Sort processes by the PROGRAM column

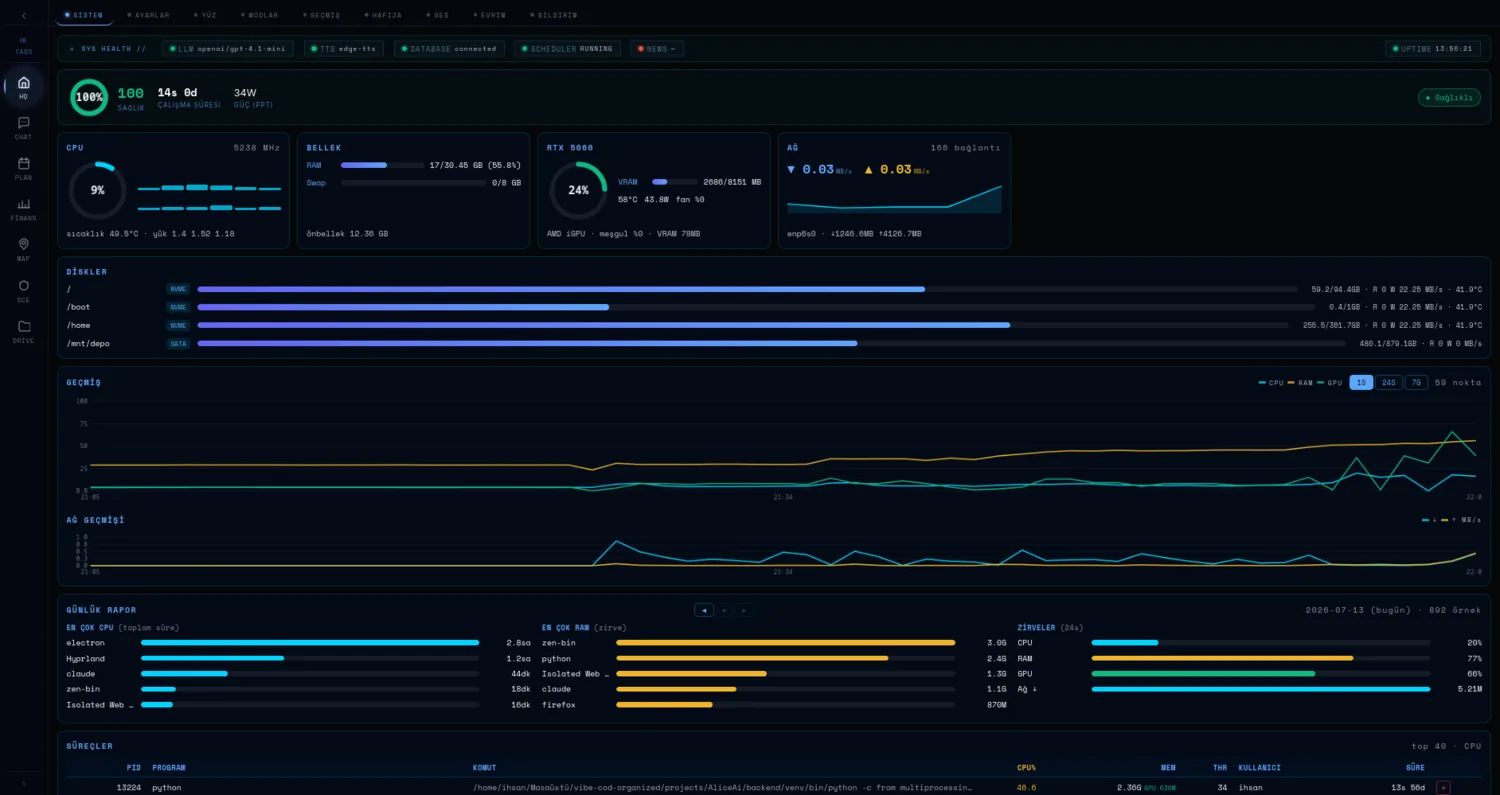coord(169,768)
